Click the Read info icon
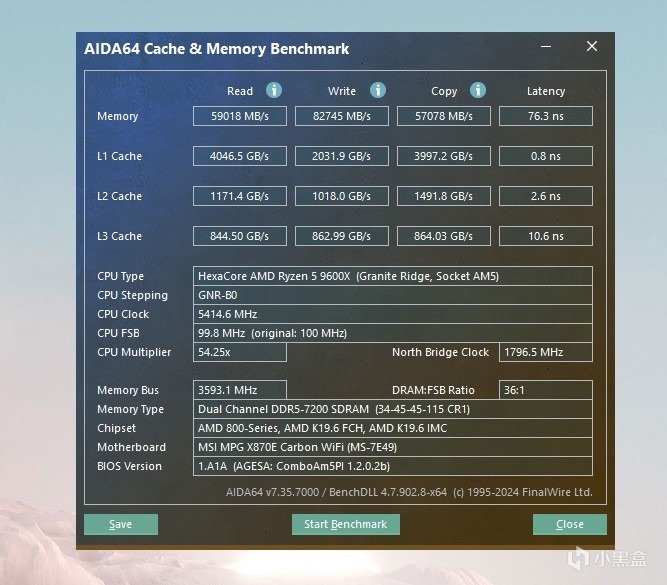Viewport: 667px width, 585px height. 274,90
